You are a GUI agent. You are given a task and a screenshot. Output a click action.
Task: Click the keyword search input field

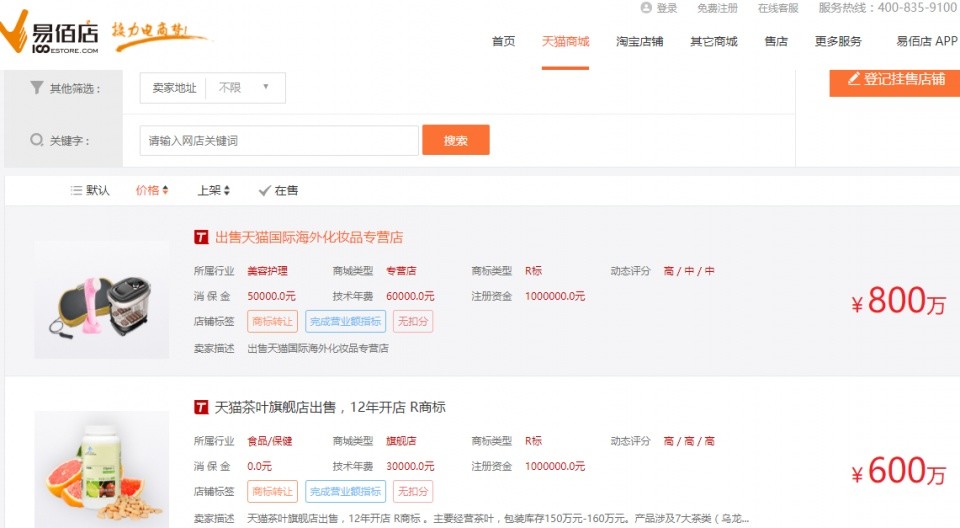pyautogui.click(x=279, y=140)
